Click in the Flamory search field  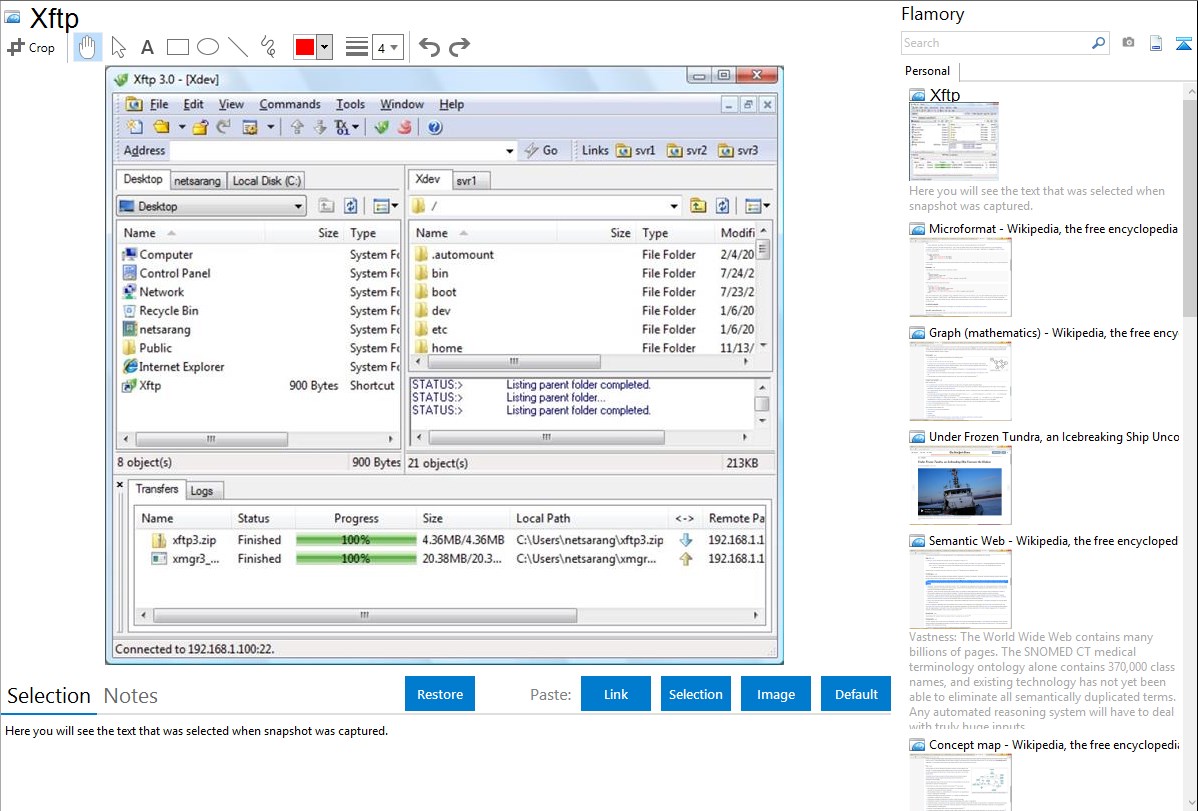click(x=995, y=43)
